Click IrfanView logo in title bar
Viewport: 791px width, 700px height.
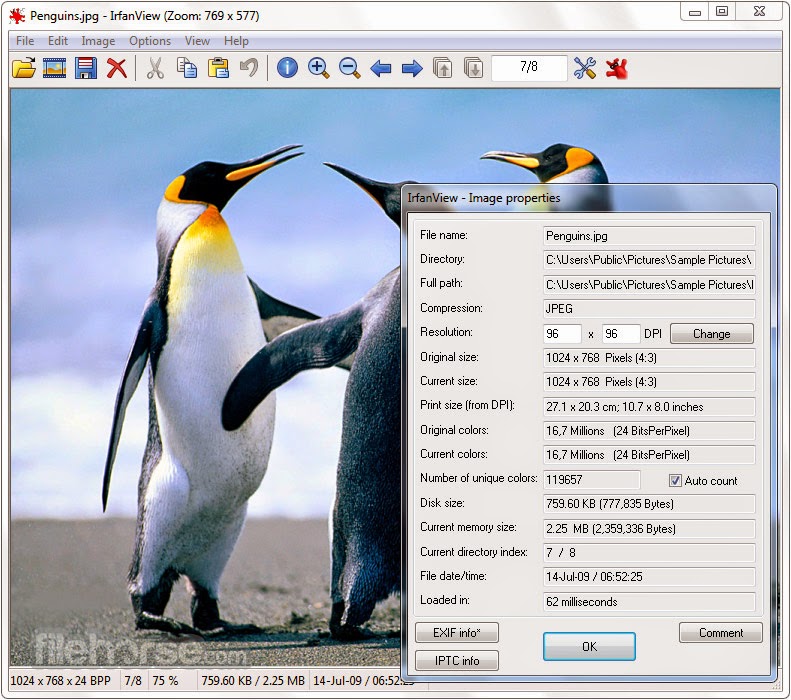[x=17, y=16]
